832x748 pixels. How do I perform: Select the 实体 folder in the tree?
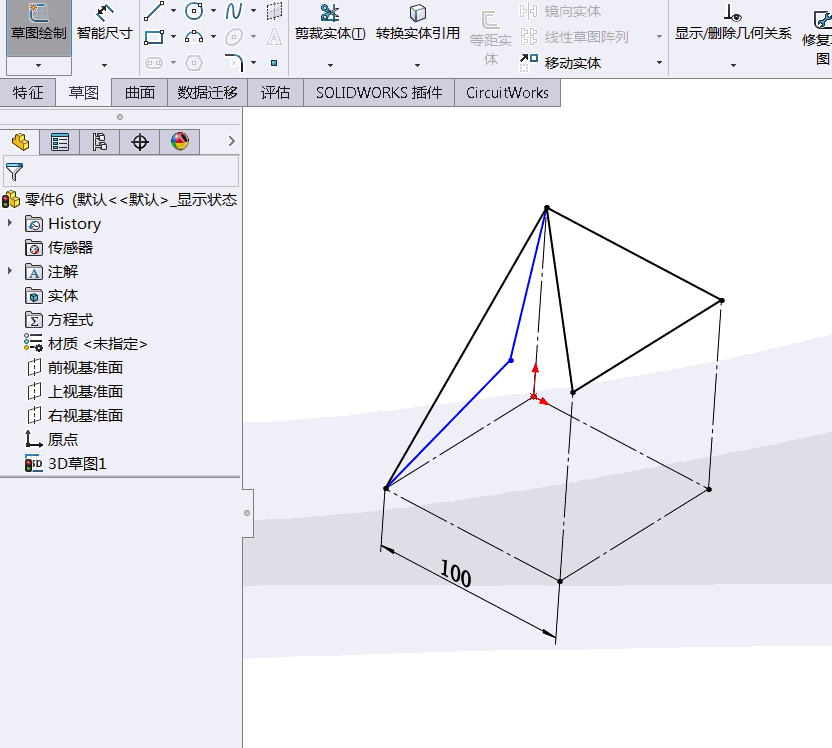pos(51,295)
